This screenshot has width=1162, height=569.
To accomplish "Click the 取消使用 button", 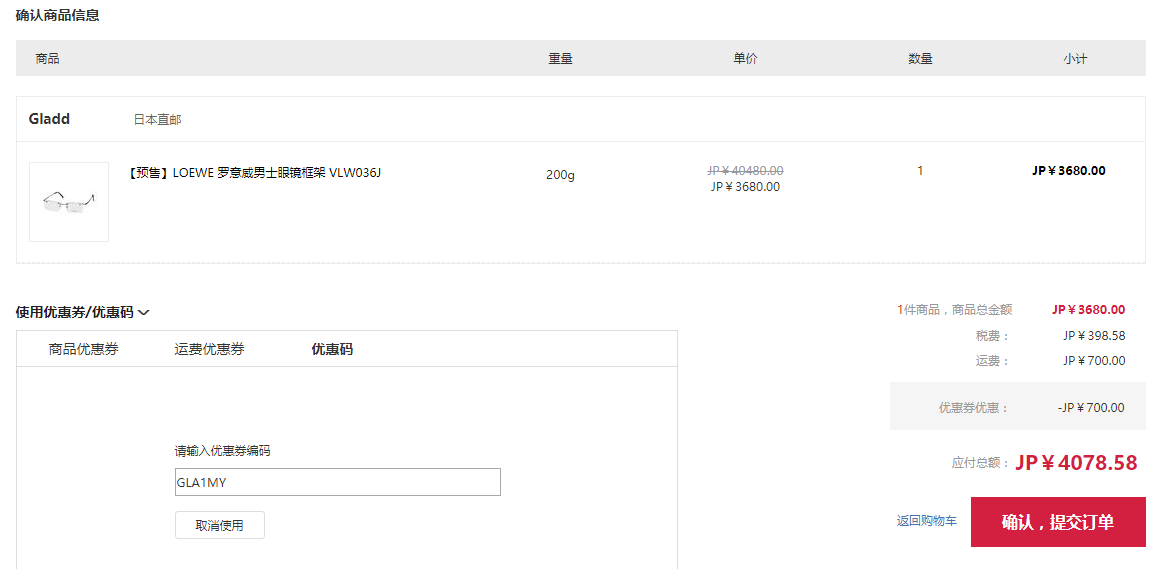I will pyautogui.click(x=219, y=525).
